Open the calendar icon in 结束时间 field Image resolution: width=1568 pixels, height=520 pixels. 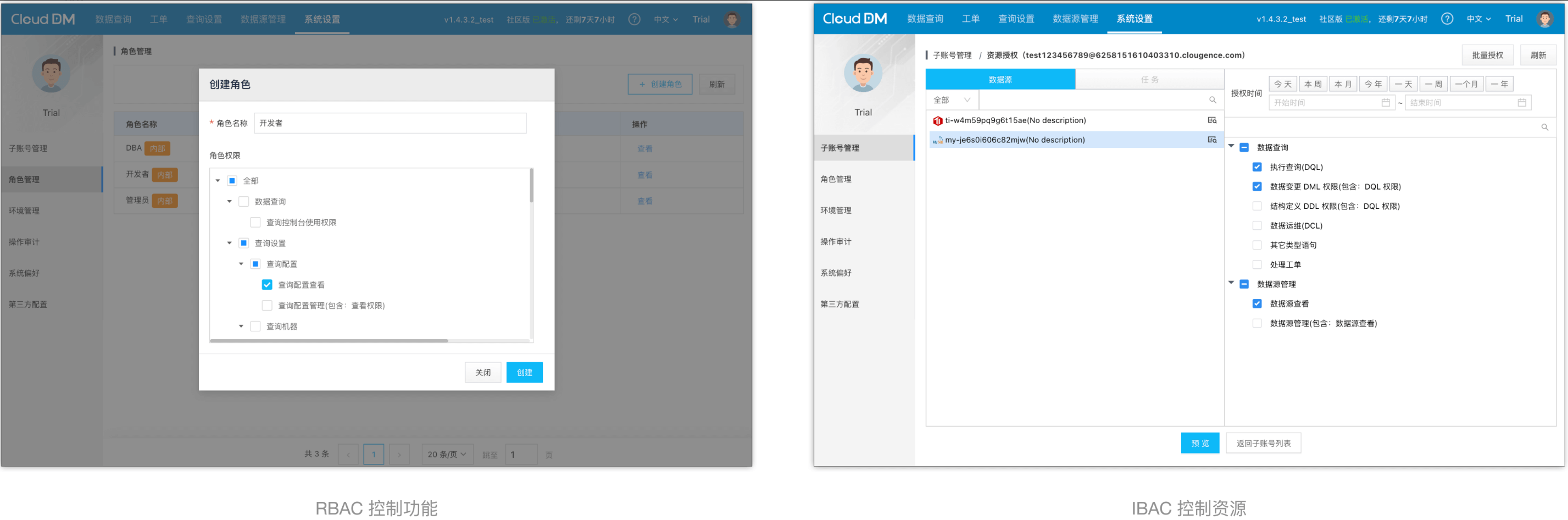pyautogui.click(x=1521, y=103)
